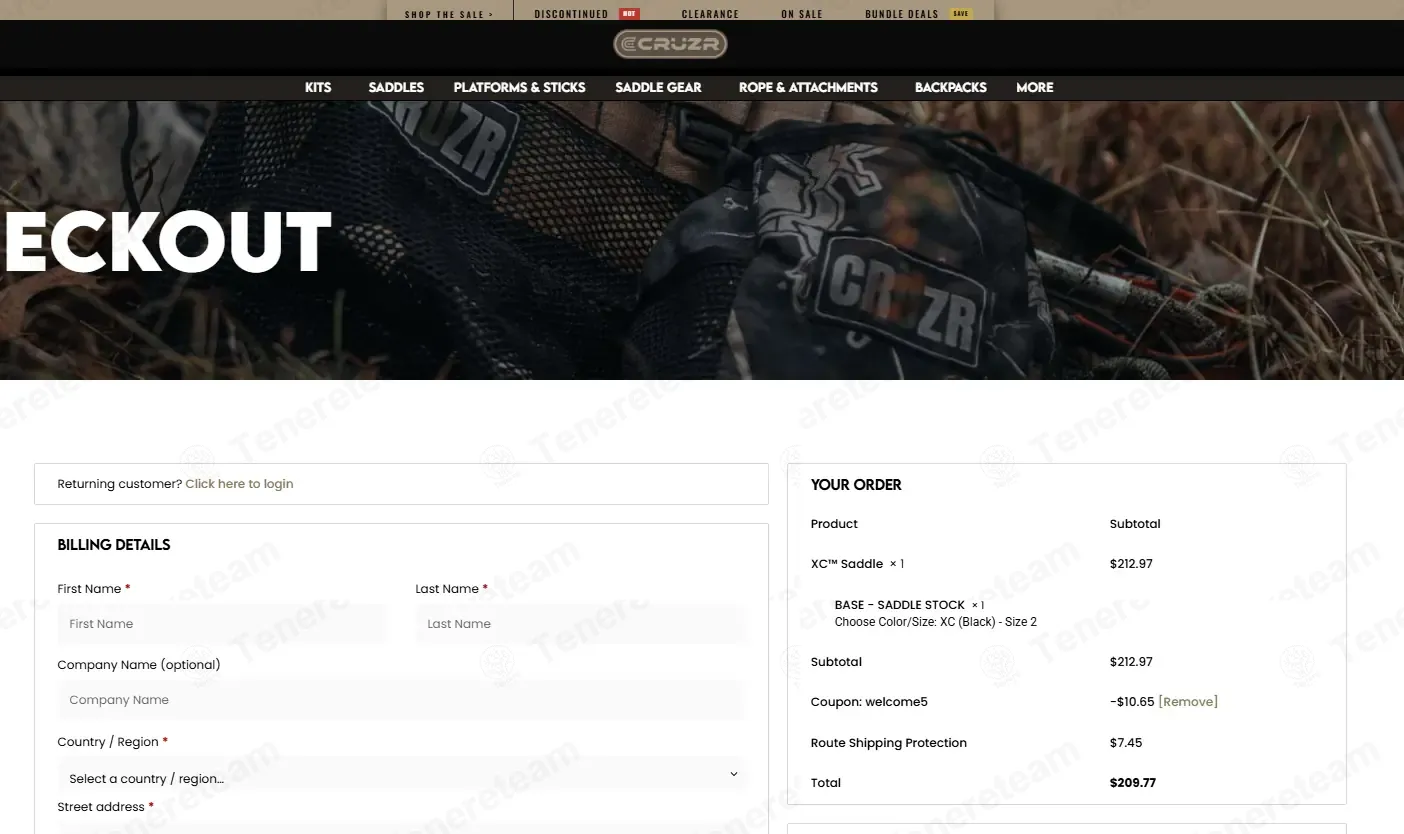The image size is (1404, 834).
Task: Open Platforms & Sticks menu
Action: point(519,87)
